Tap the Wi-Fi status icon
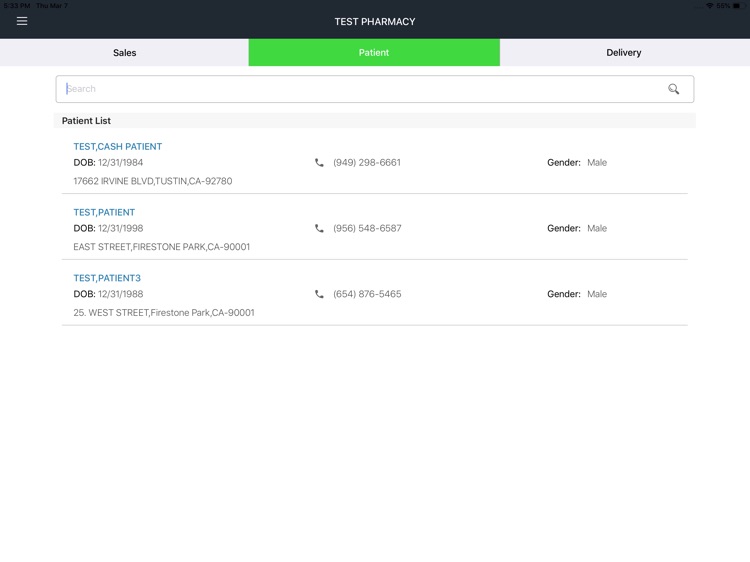 710,6
